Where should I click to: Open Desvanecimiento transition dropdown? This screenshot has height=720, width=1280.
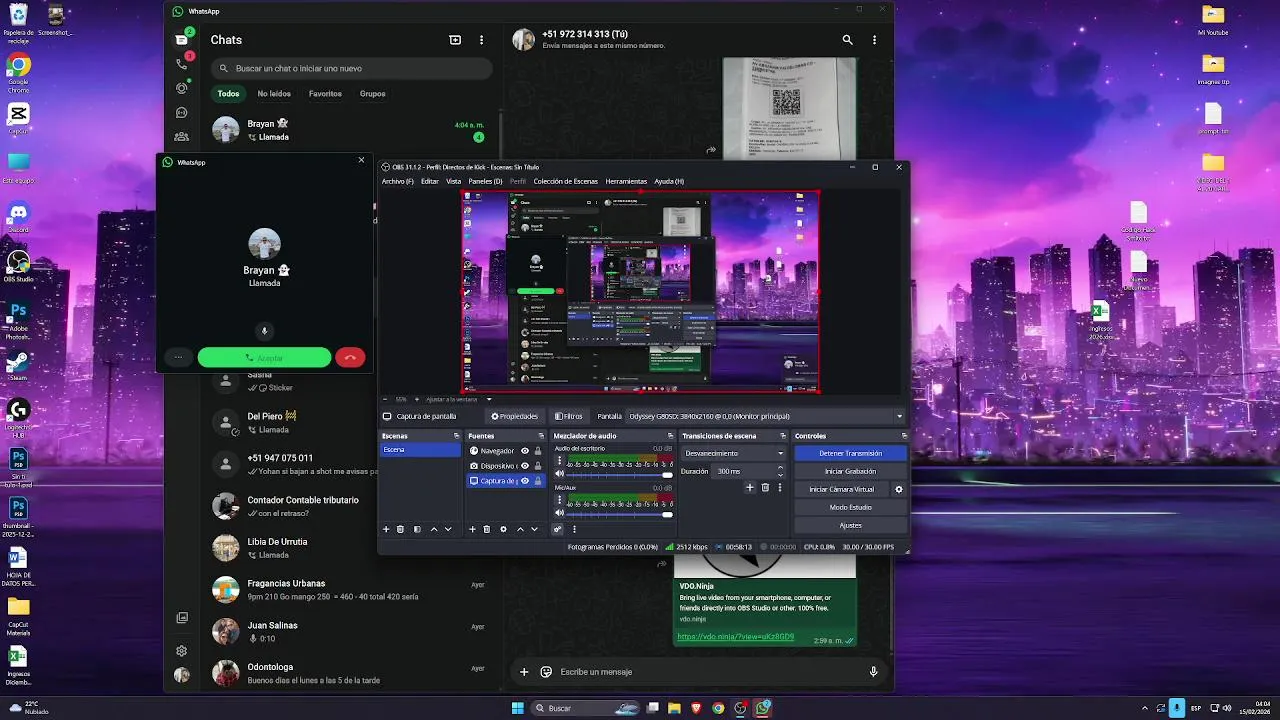click(733, 453)
